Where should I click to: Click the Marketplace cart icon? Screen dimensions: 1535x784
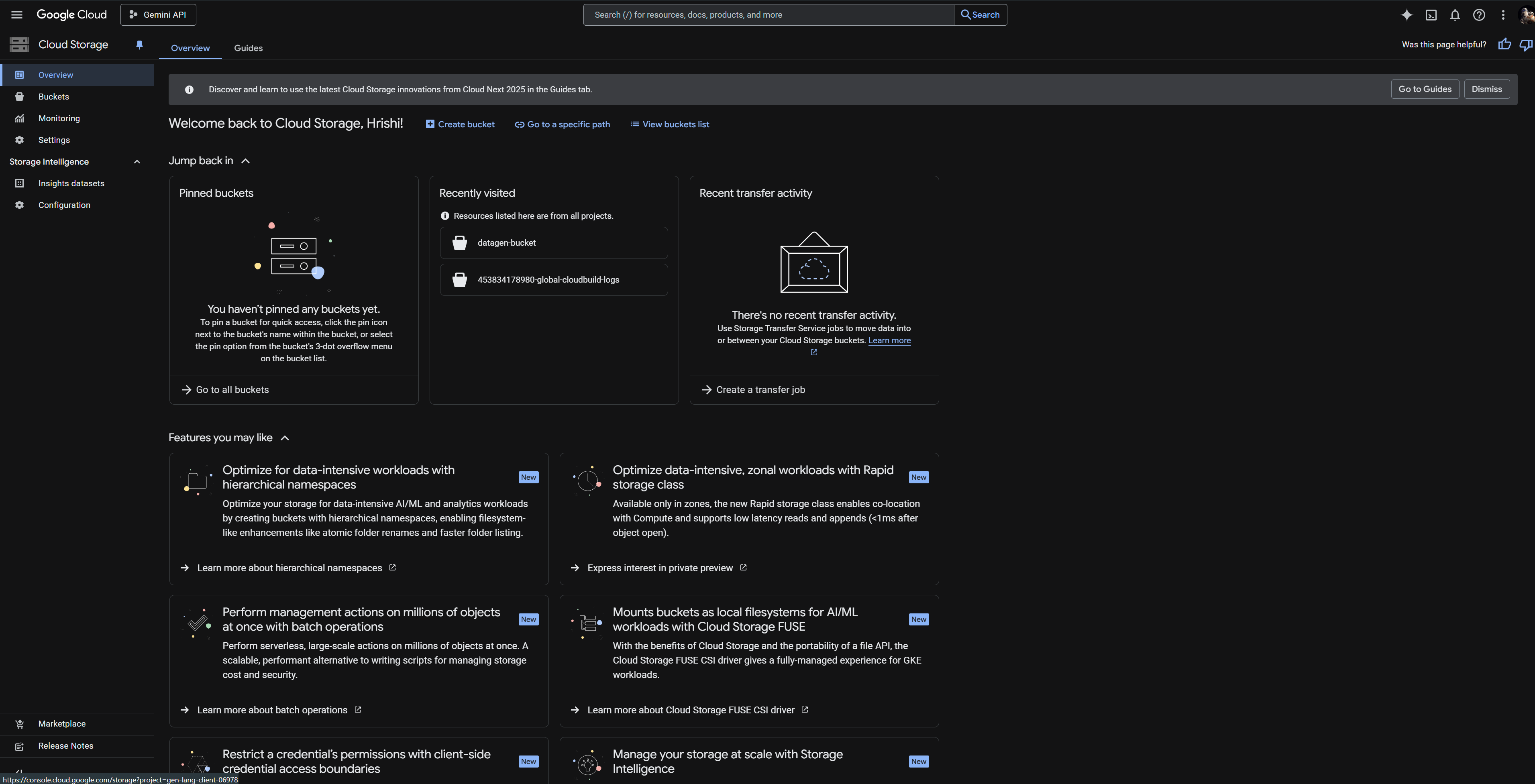20,724
